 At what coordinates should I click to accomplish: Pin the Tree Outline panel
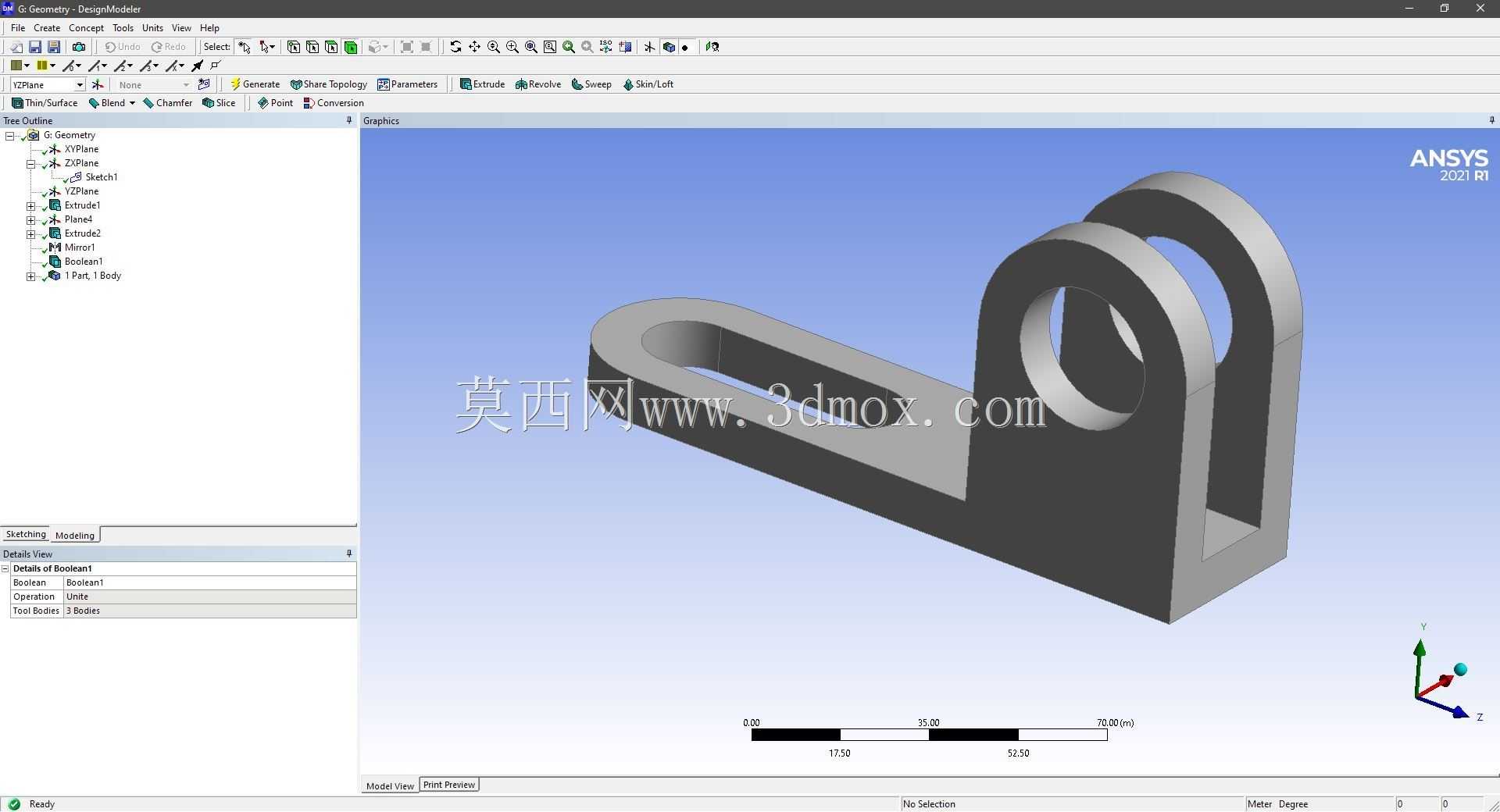(349, 120)
